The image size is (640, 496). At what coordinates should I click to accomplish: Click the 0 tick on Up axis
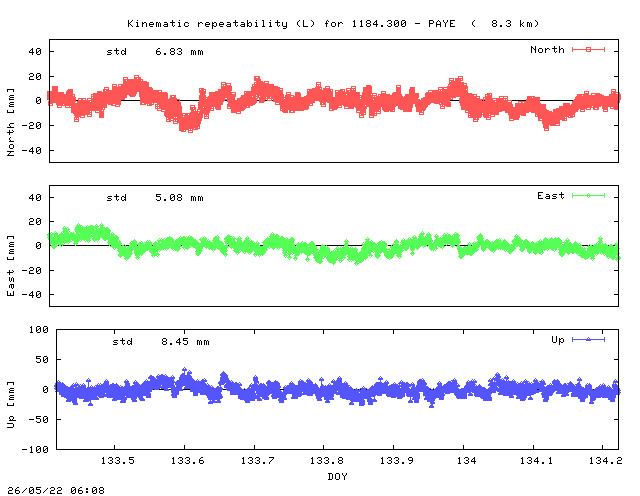[x=45, y=389]
